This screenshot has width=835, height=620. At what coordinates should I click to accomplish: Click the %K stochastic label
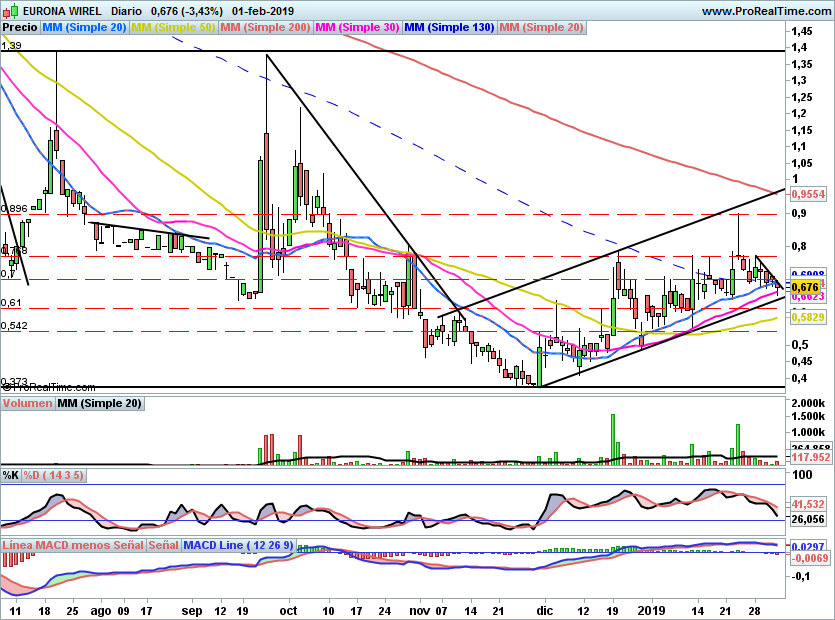click(x=11, y=475)
